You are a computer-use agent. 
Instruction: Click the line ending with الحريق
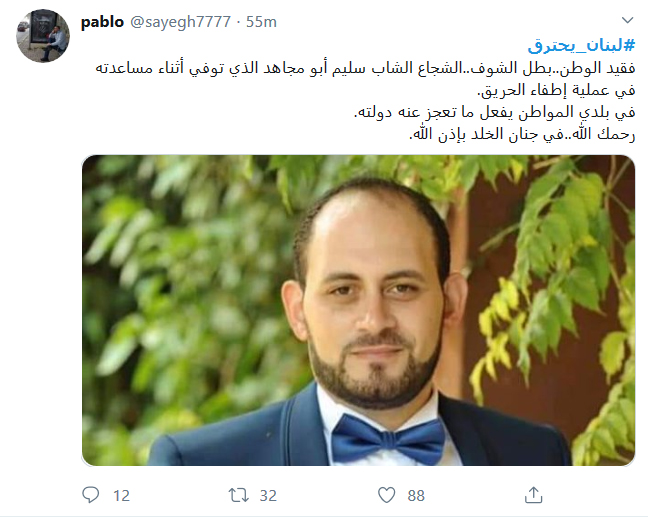coord(556,90)
